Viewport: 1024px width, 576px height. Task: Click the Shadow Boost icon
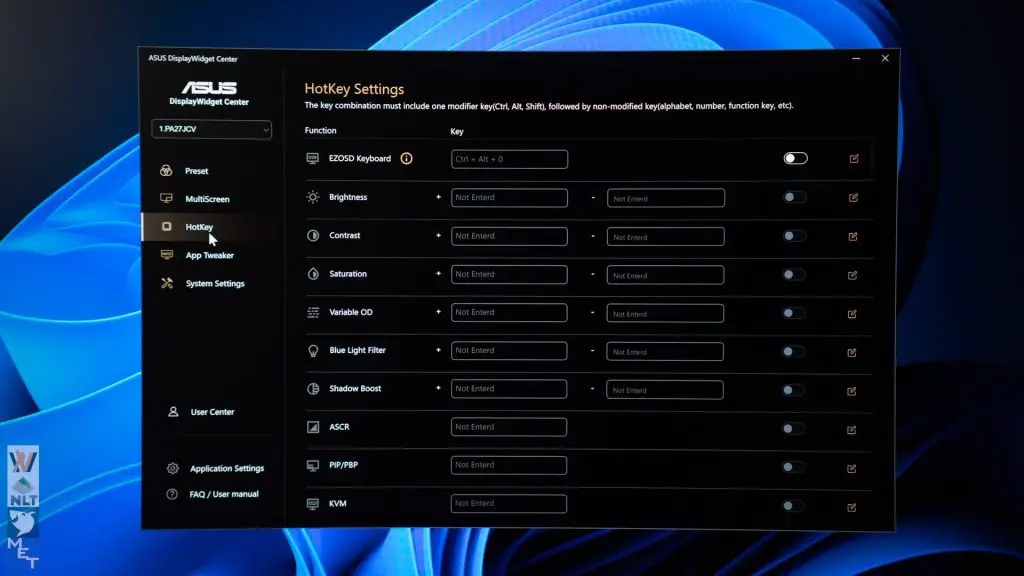(313, 389)
